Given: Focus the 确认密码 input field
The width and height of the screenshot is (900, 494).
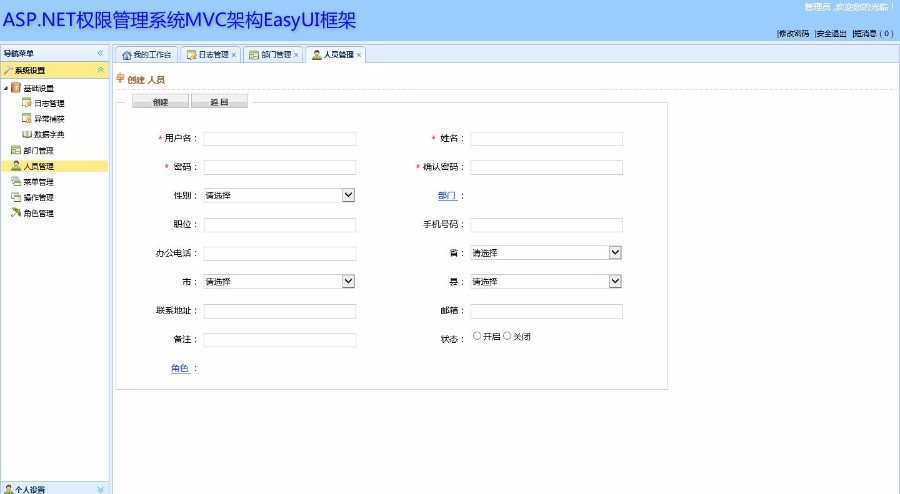Looking at the screenshot, I should [546, 167].
